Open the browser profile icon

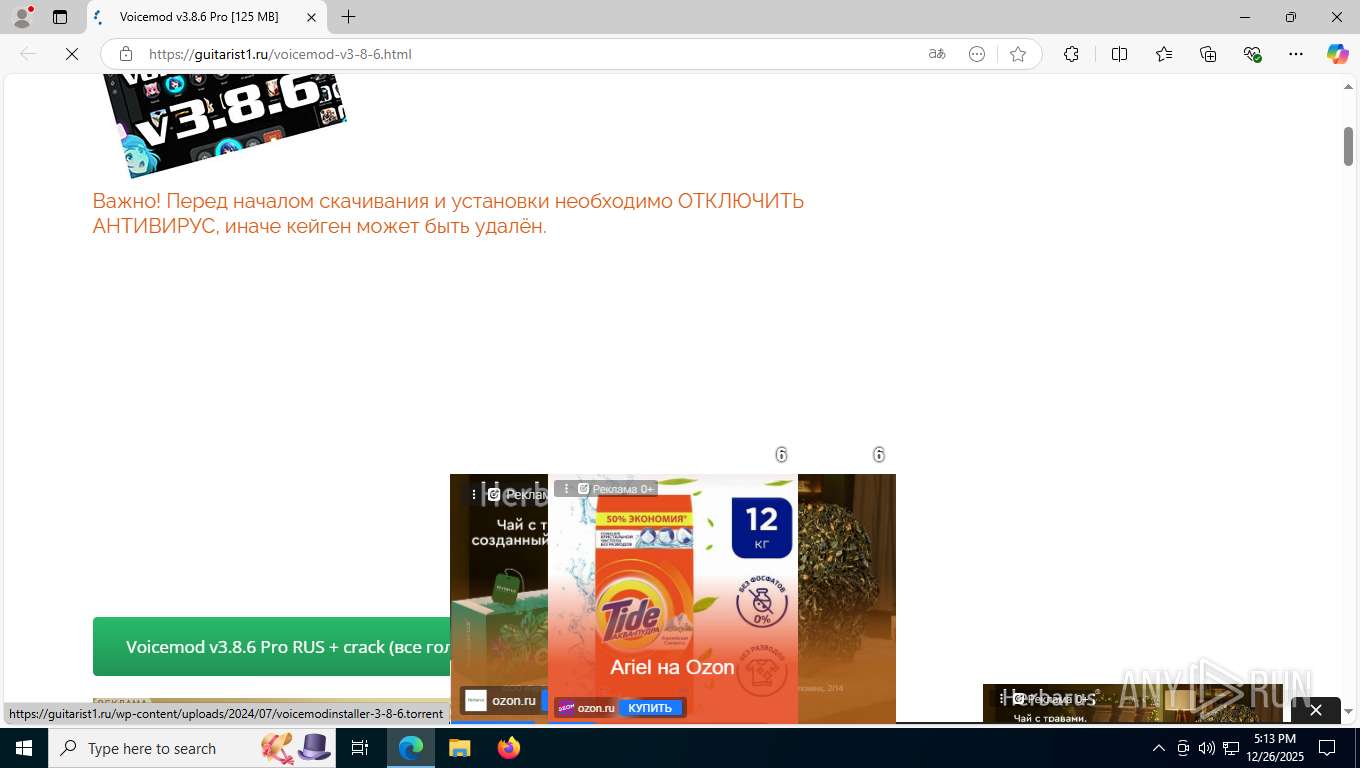coord(22,17)
